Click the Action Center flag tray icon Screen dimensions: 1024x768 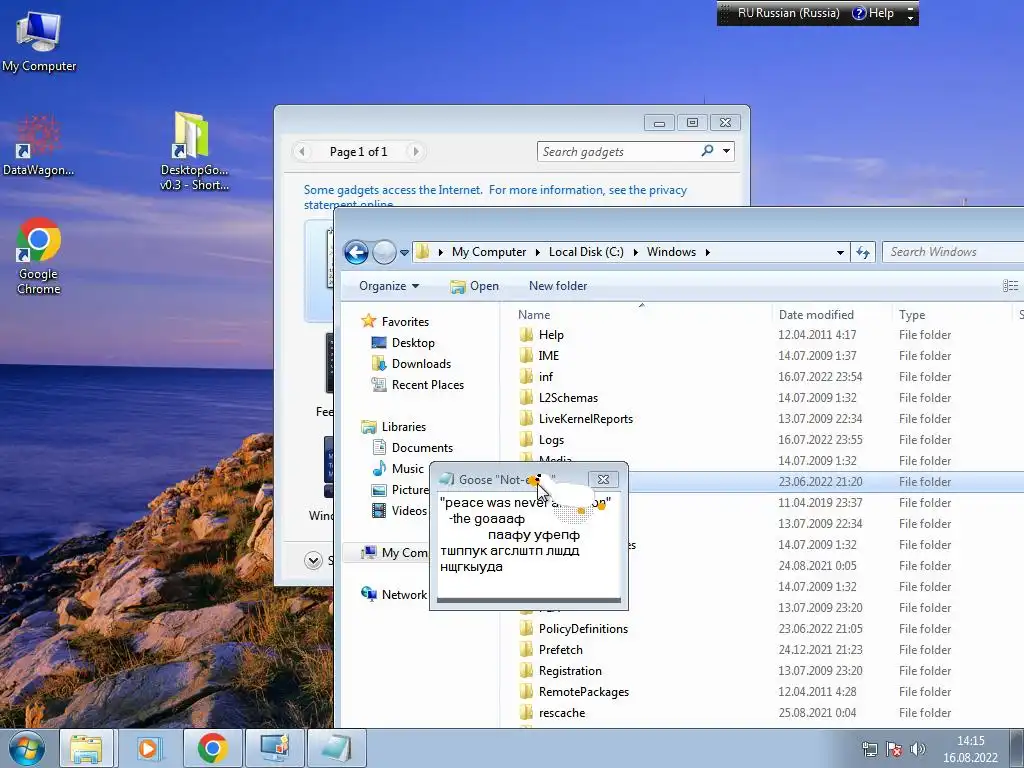click(x=894, y=749)
